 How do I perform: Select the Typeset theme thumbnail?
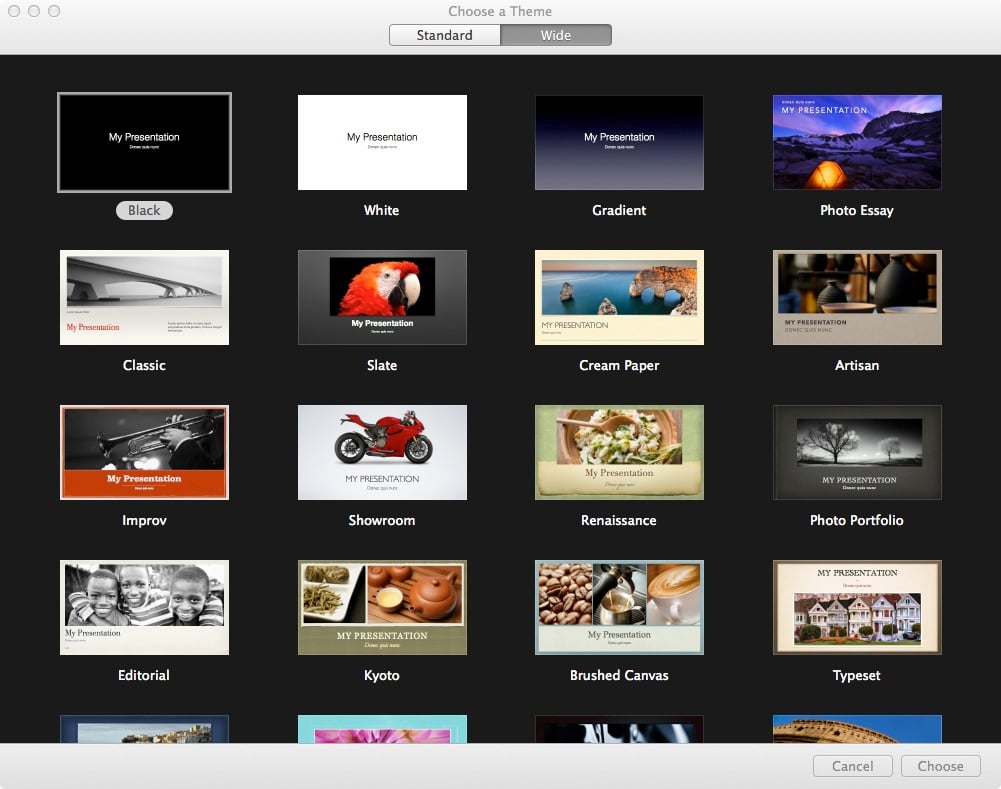pyautogui.click(x=857, y=608)
